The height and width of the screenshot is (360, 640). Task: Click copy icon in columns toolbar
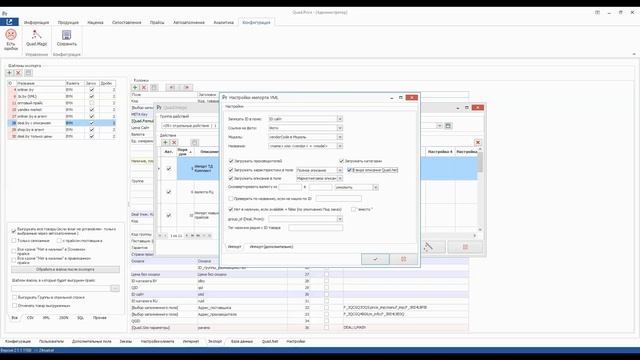pyautogui.click(x=154, y=87)
